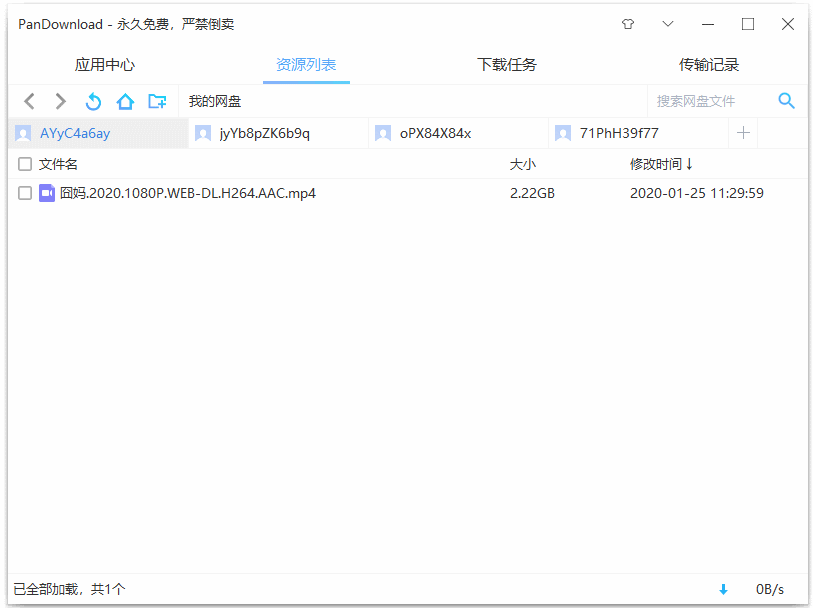Screen dimensions: 813x608
Task: Tick the select-all checkbox beside 文件名
Action: point(24,164)
